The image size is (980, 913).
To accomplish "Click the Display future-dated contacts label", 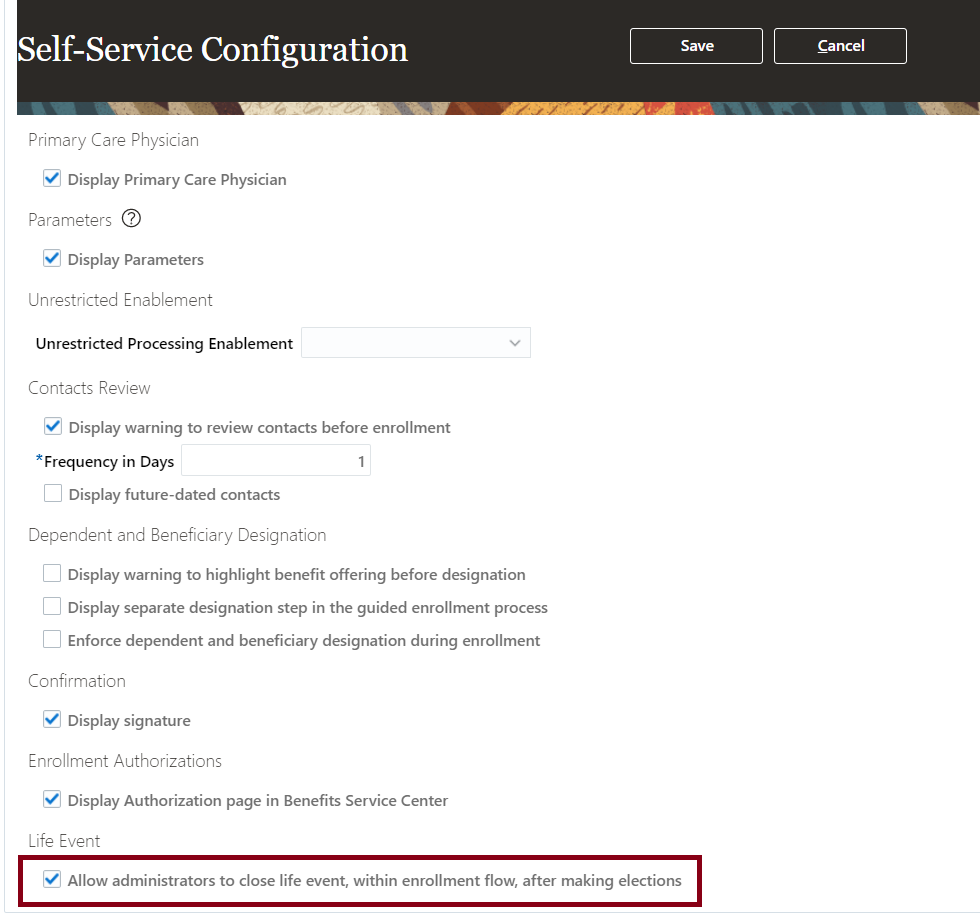I will (174, 495).
